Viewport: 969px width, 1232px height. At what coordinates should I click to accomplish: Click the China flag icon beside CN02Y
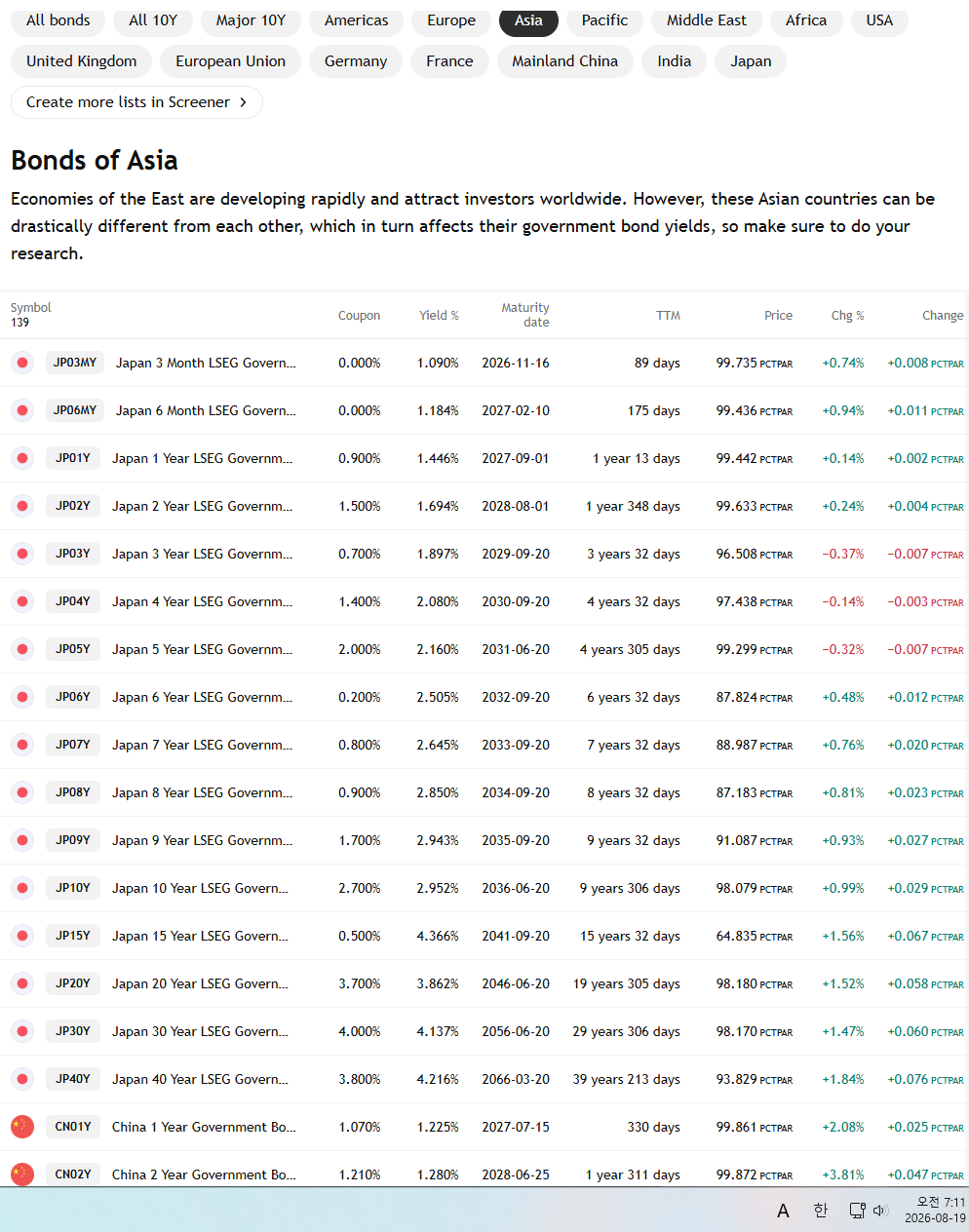pyautogui.click(x=22, y=1174)
